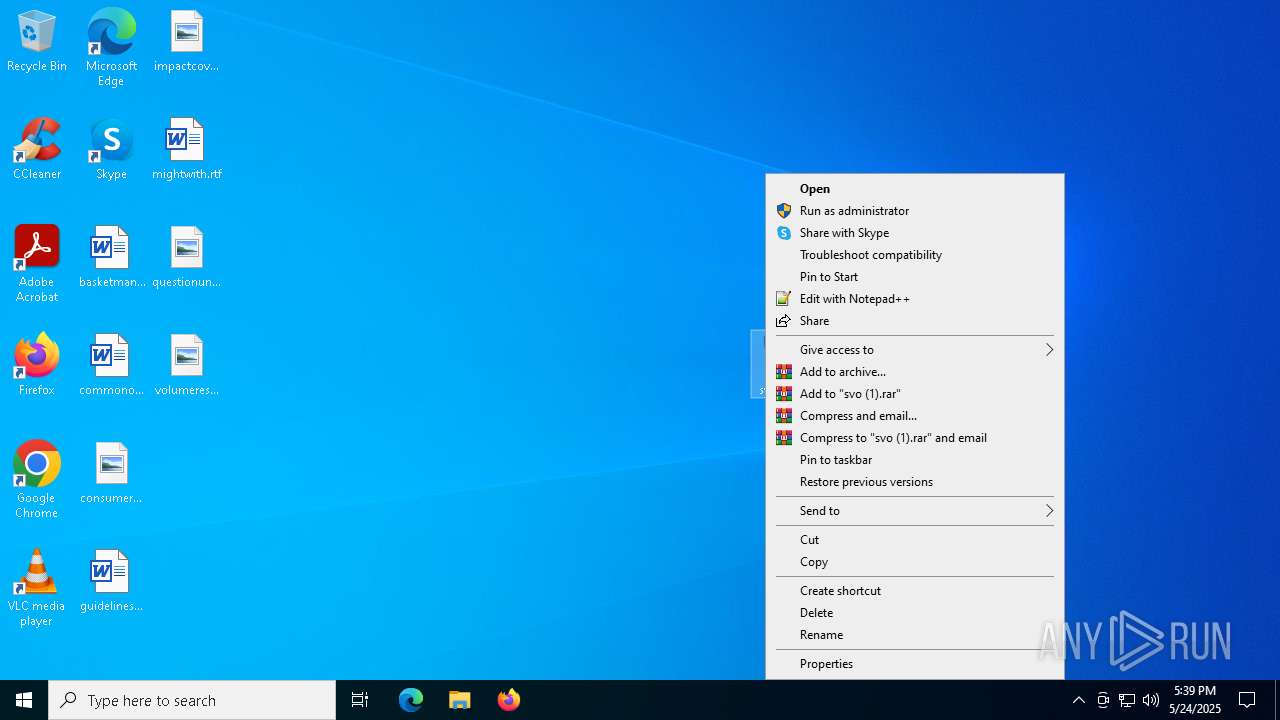Choose Troubleshoot compatibility

[x=915, y=255]
